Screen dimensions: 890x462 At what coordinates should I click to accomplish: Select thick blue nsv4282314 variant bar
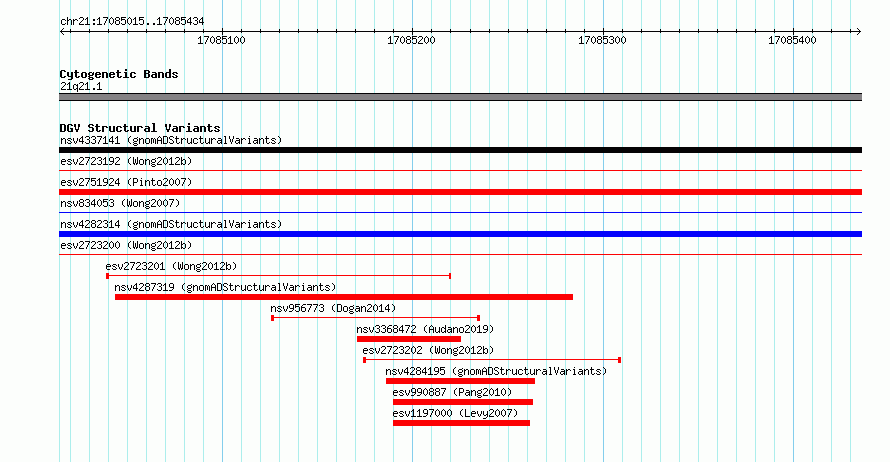click(460, 234)
